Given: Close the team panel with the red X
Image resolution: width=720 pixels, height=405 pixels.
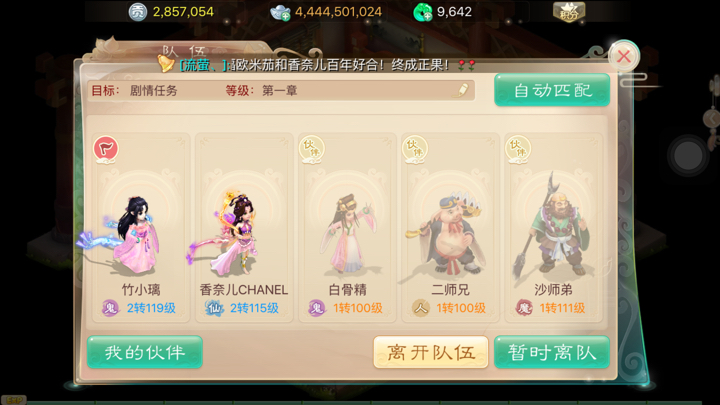Looking at the screenshot, I should (x=624, y=56).
